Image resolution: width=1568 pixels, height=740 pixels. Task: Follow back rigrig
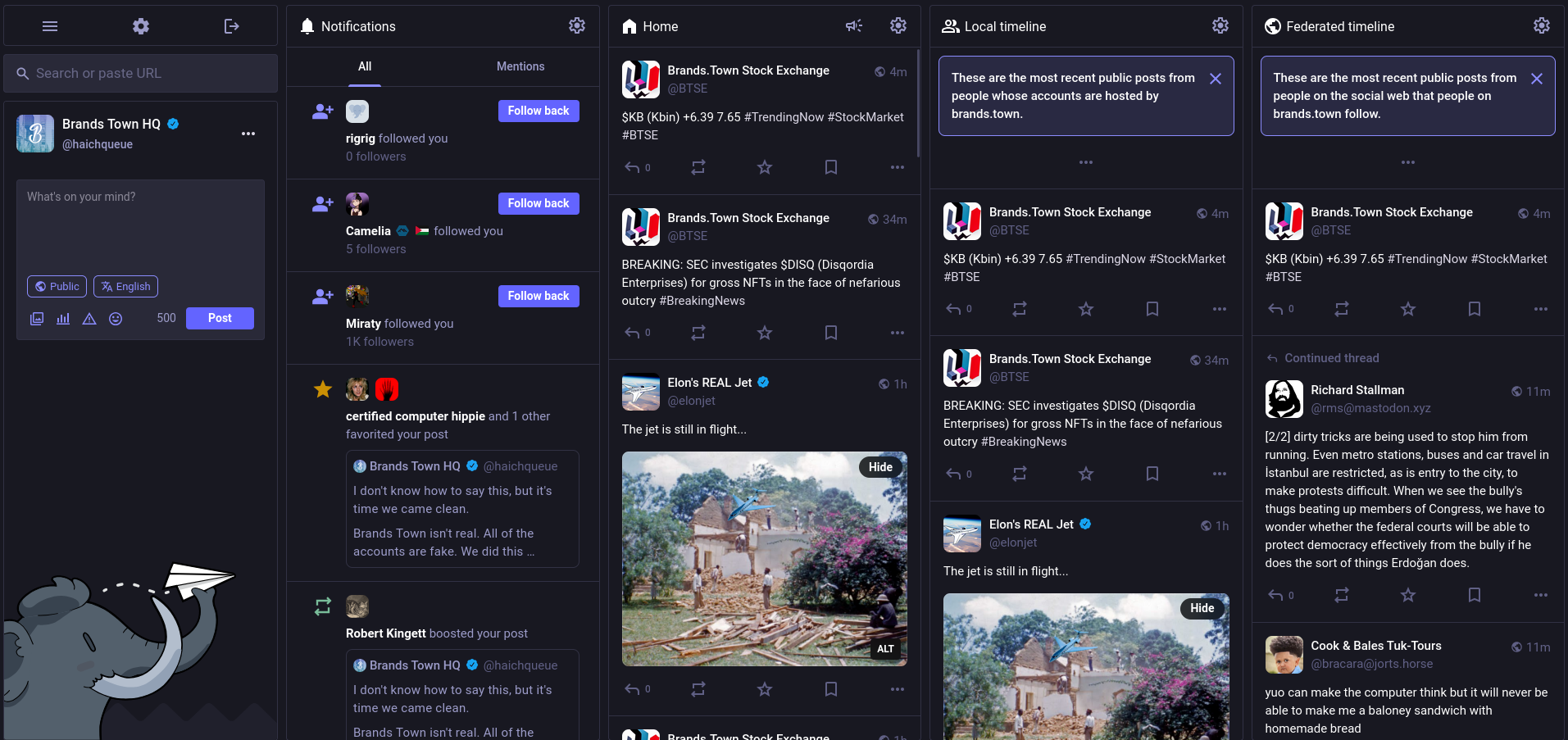(539, 111)
